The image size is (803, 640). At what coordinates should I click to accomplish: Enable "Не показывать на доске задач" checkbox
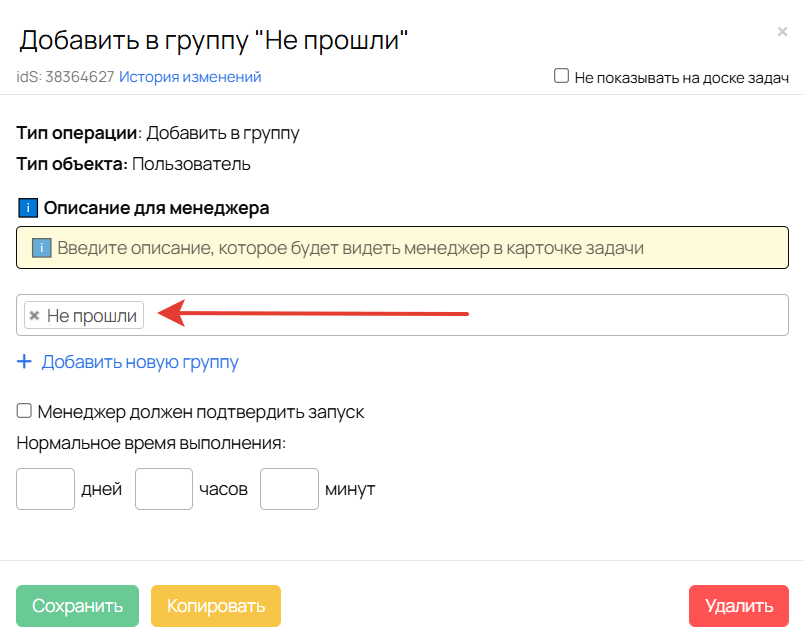[x=562, y=76]
